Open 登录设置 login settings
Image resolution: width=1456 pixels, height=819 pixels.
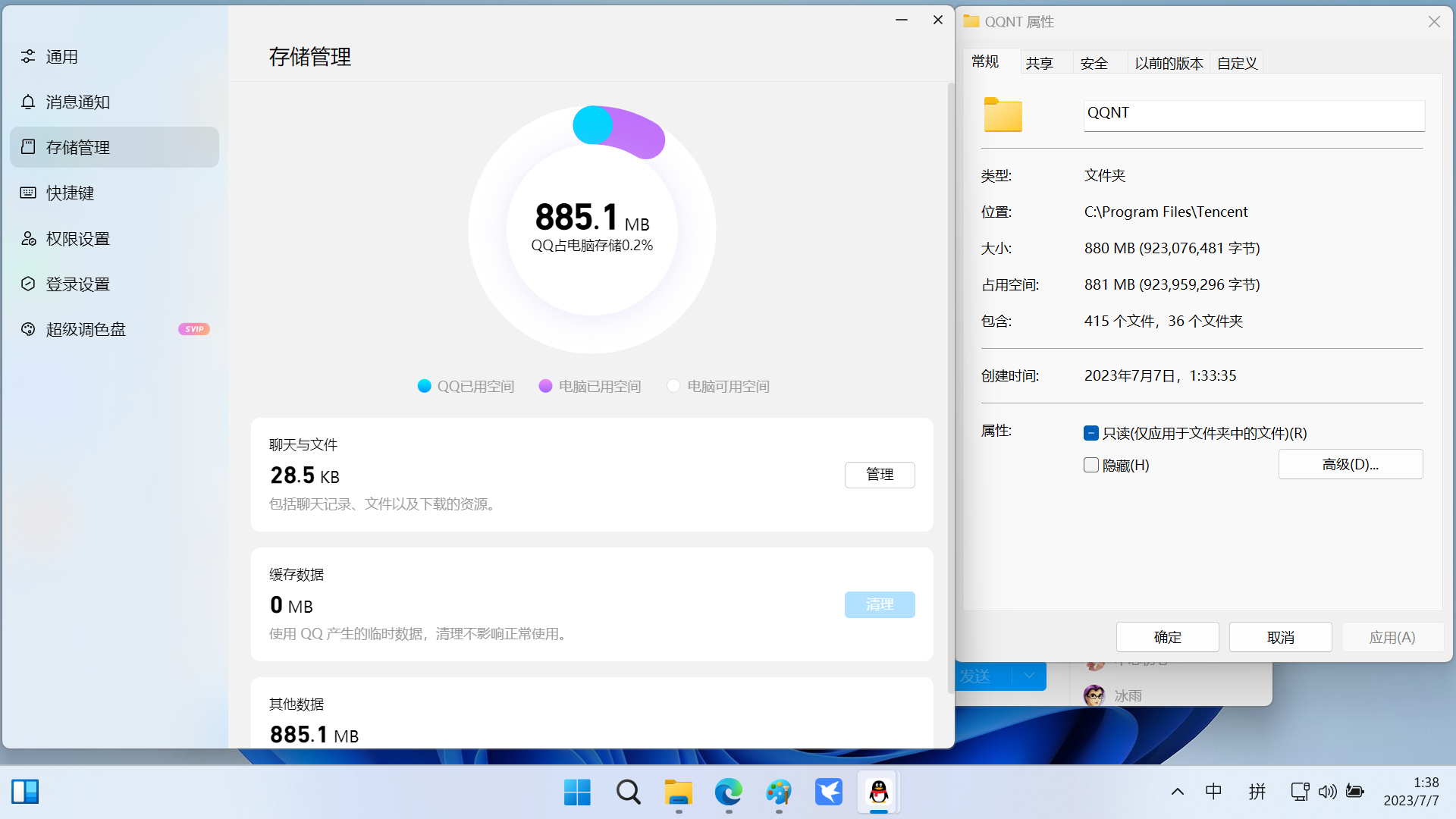[114, 284]
